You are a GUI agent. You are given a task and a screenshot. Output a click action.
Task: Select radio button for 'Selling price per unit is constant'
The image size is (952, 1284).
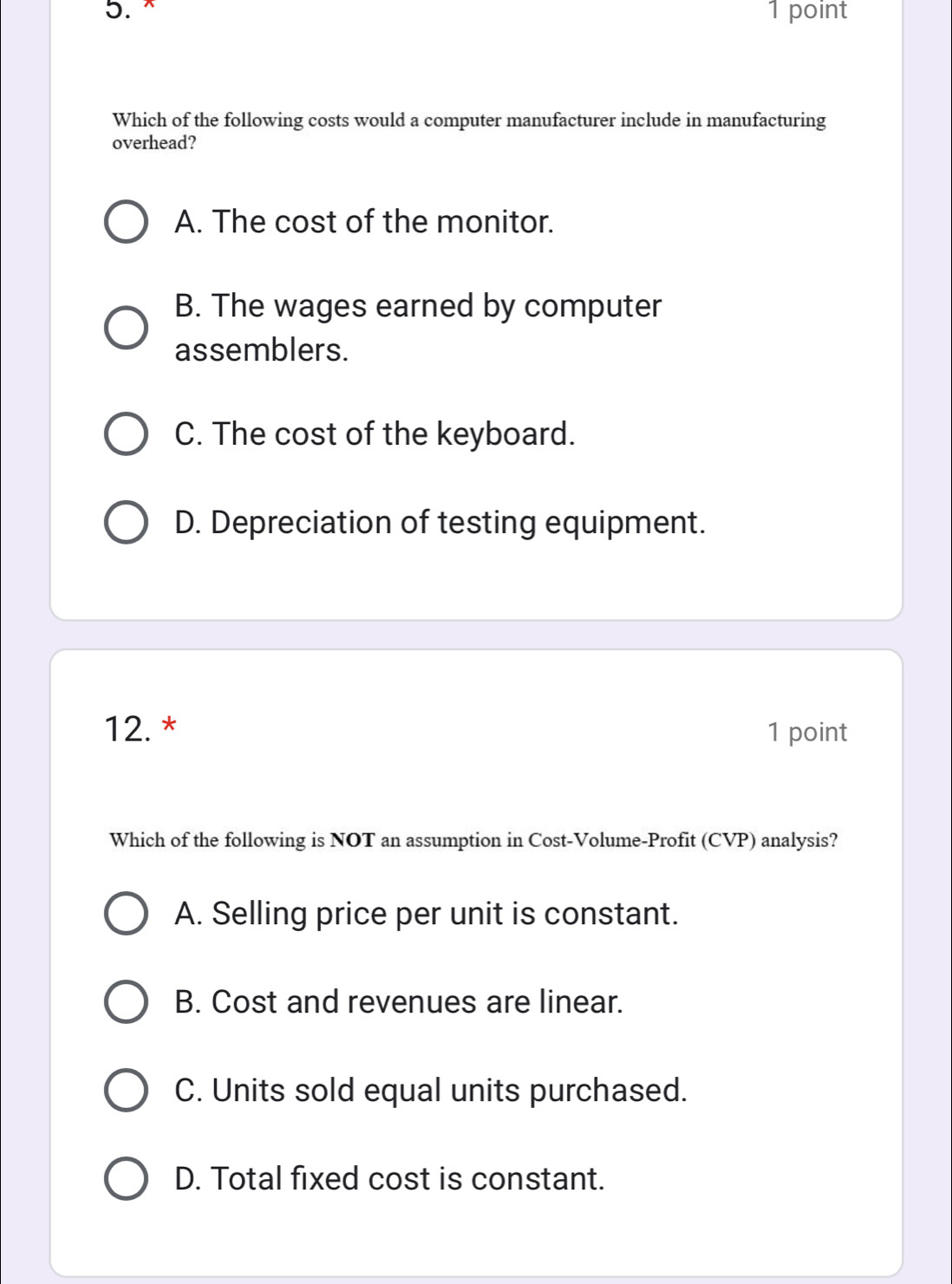coord(126,914)
